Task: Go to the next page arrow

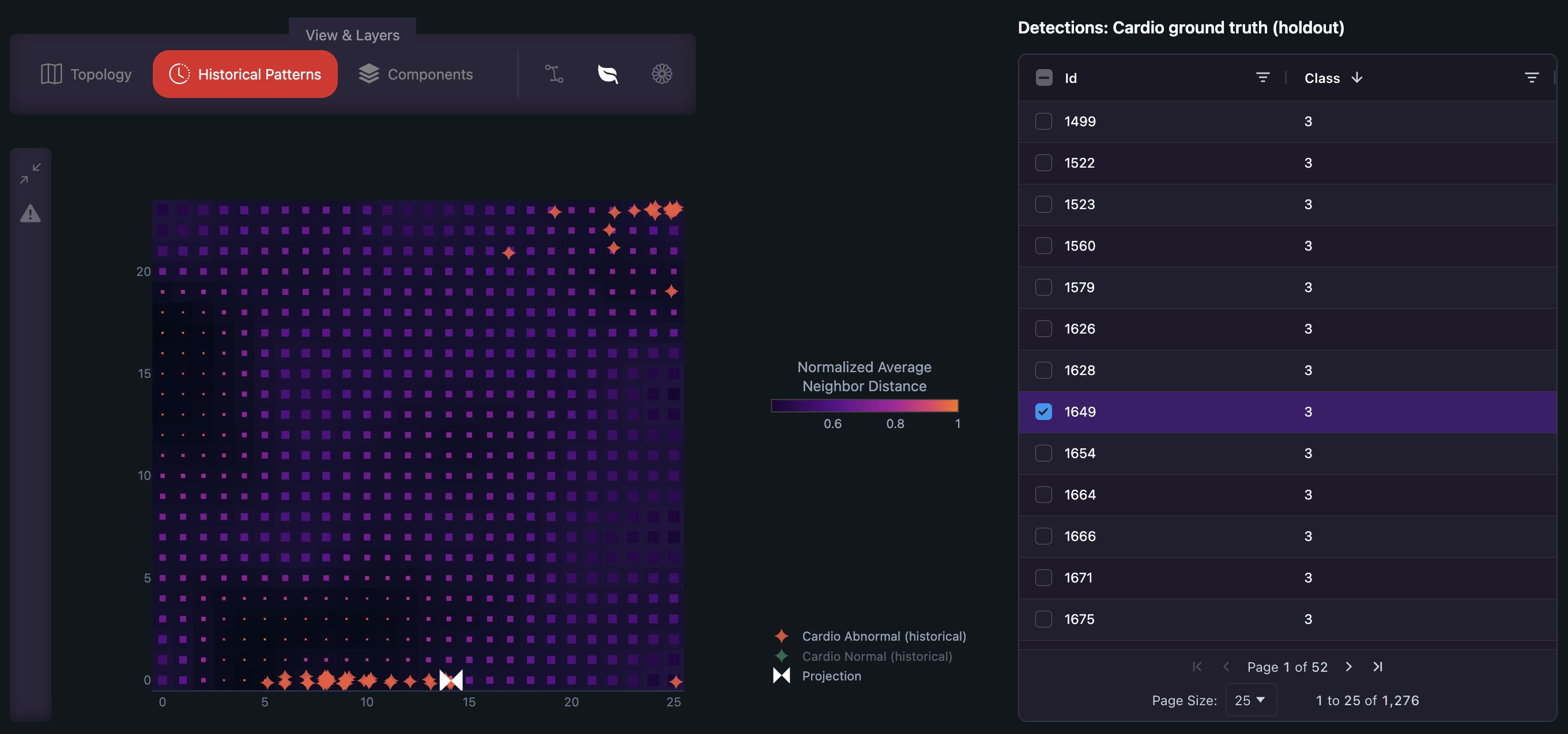Action: tap(1348, 667)
